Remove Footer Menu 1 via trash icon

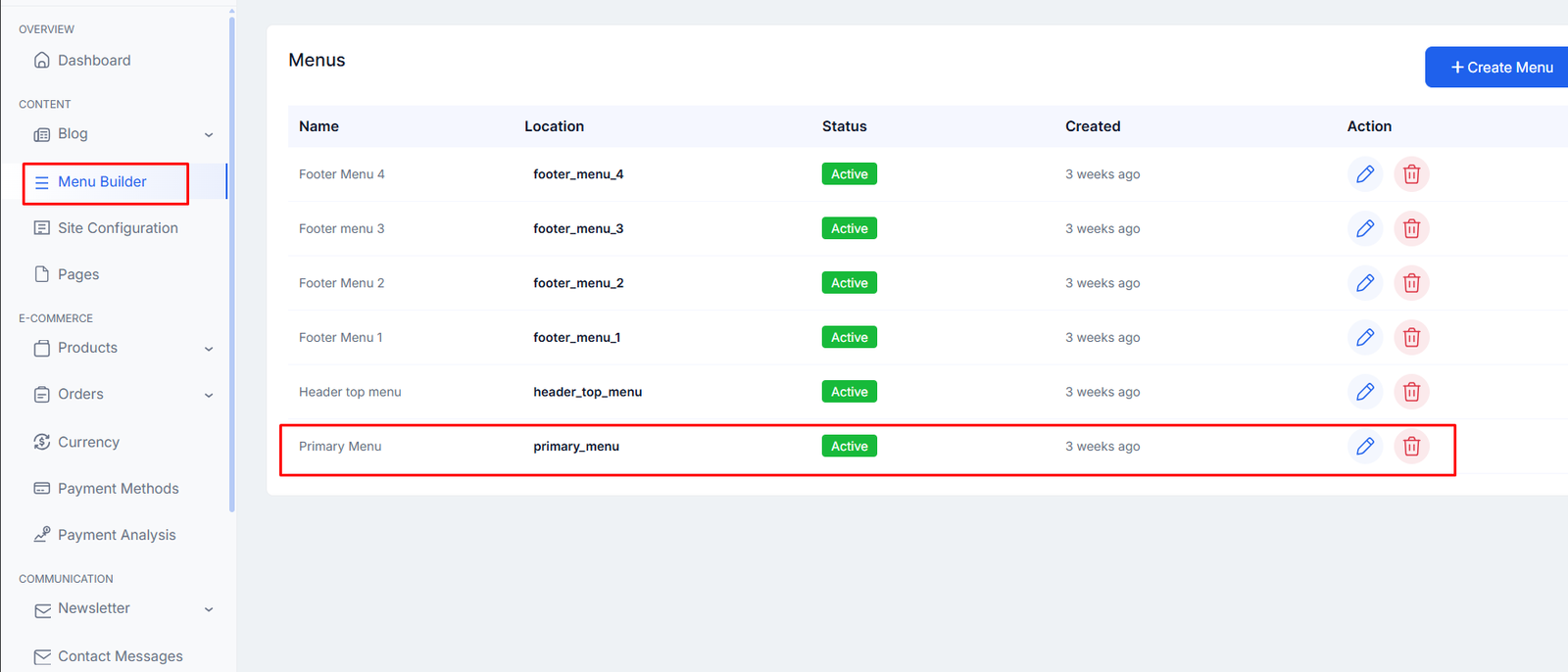1411,337
